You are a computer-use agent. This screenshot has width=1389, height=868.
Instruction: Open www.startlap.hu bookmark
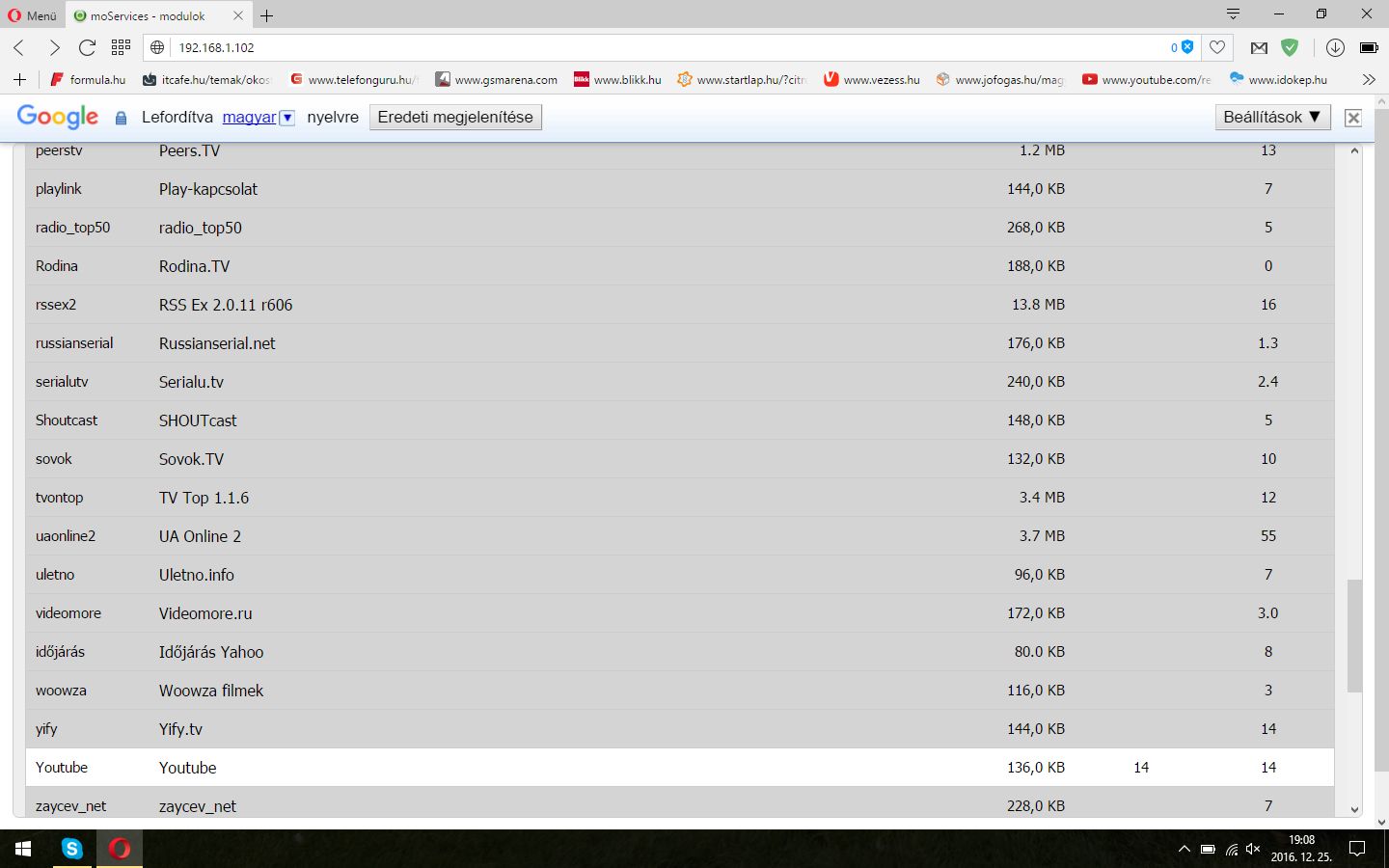(741, 79)
